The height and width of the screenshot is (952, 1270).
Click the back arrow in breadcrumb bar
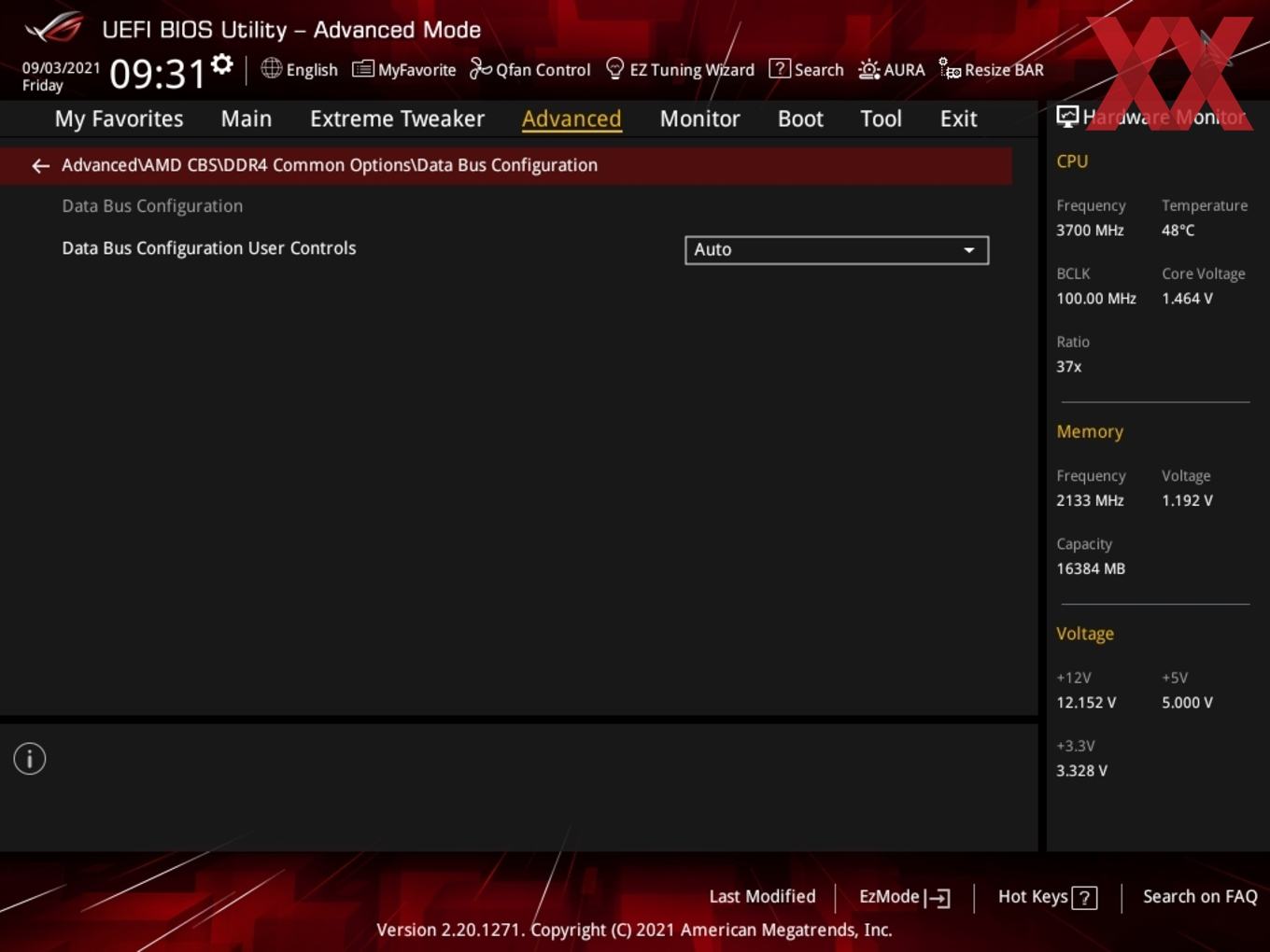click(40, 166)
